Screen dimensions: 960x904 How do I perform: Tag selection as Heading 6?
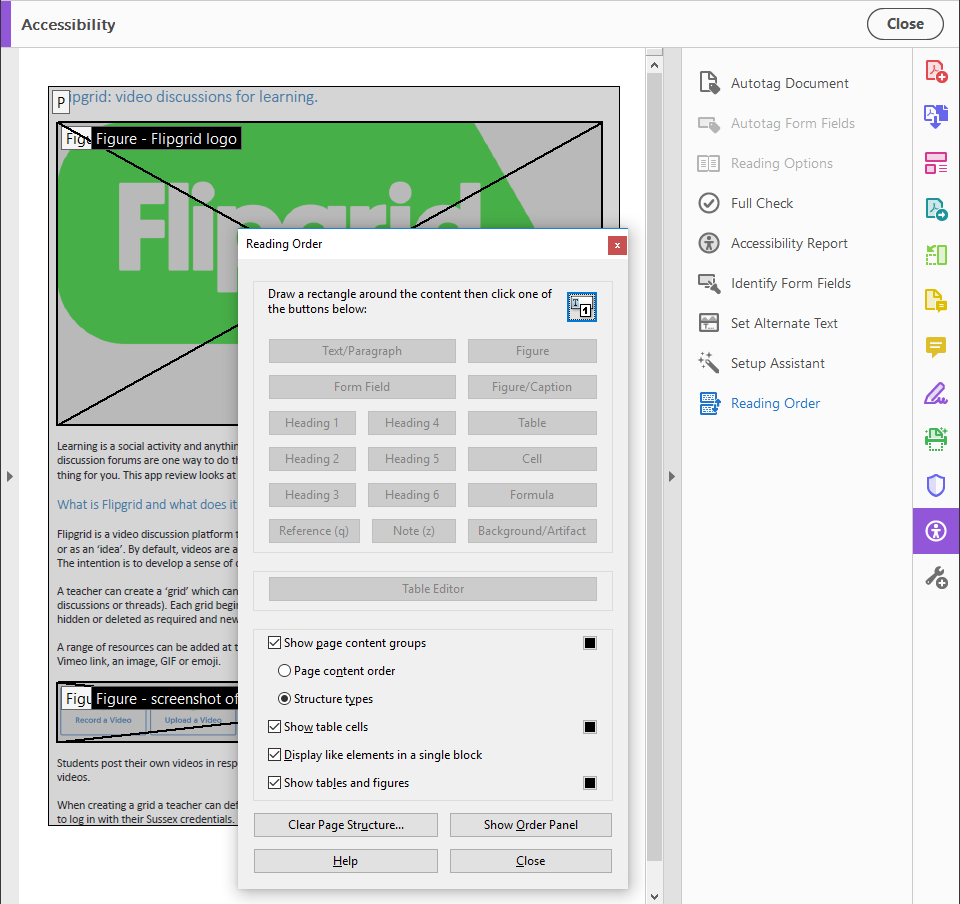411,495
